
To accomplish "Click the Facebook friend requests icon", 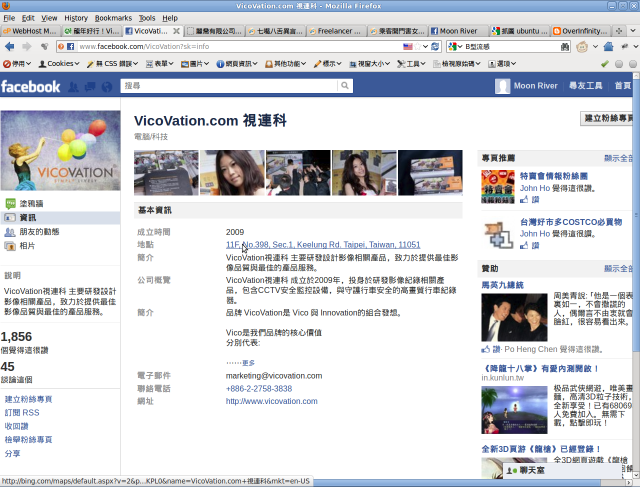I will coord(73,87).
